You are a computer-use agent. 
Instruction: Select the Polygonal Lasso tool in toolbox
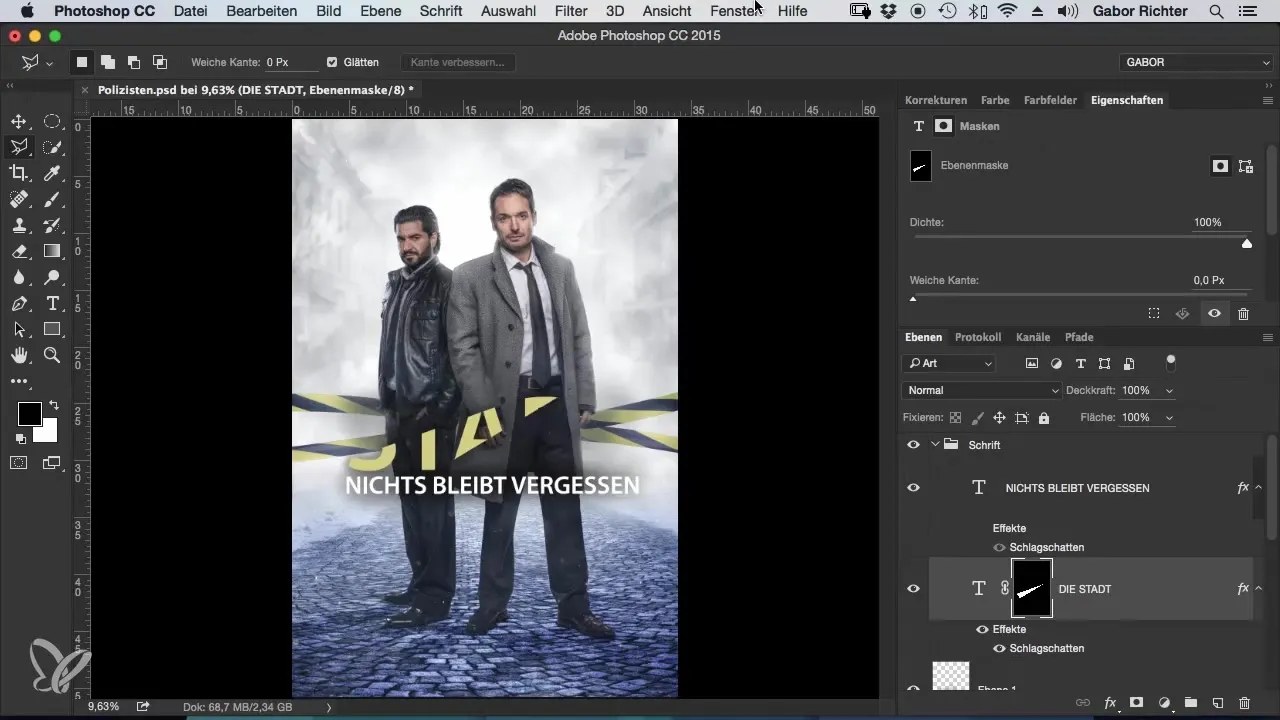pos(19,147)
